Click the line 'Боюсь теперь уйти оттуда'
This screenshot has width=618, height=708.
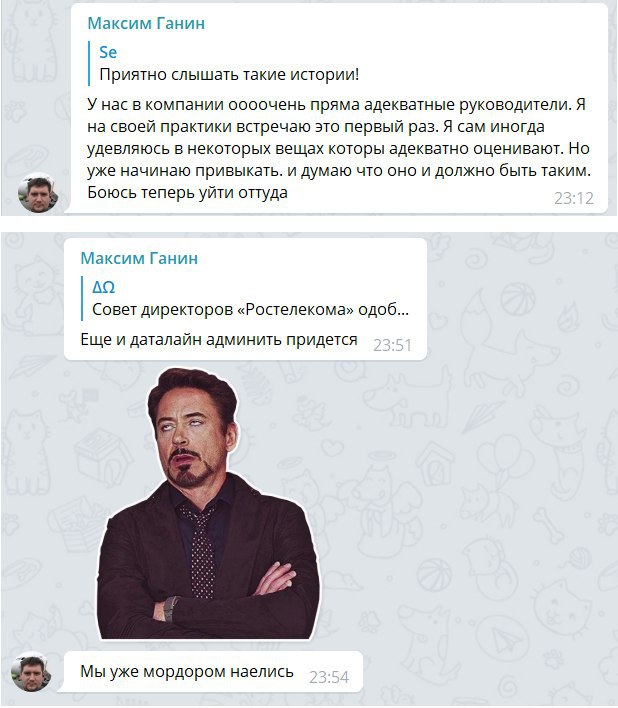pos(187,193)
